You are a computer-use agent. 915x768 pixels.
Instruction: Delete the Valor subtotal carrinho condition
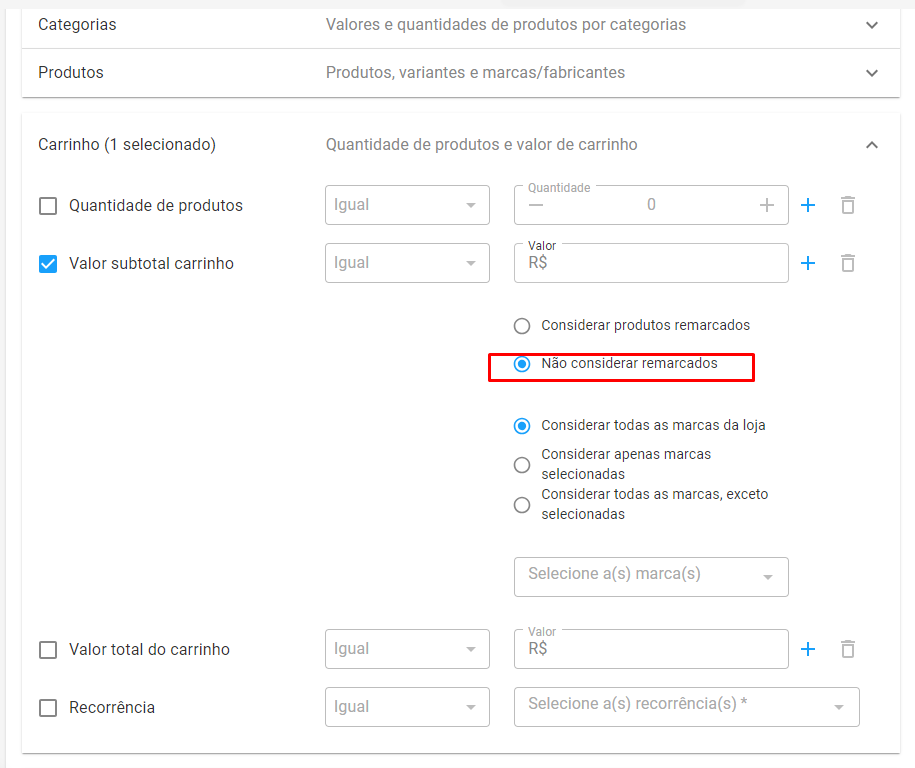pos(848,263)
